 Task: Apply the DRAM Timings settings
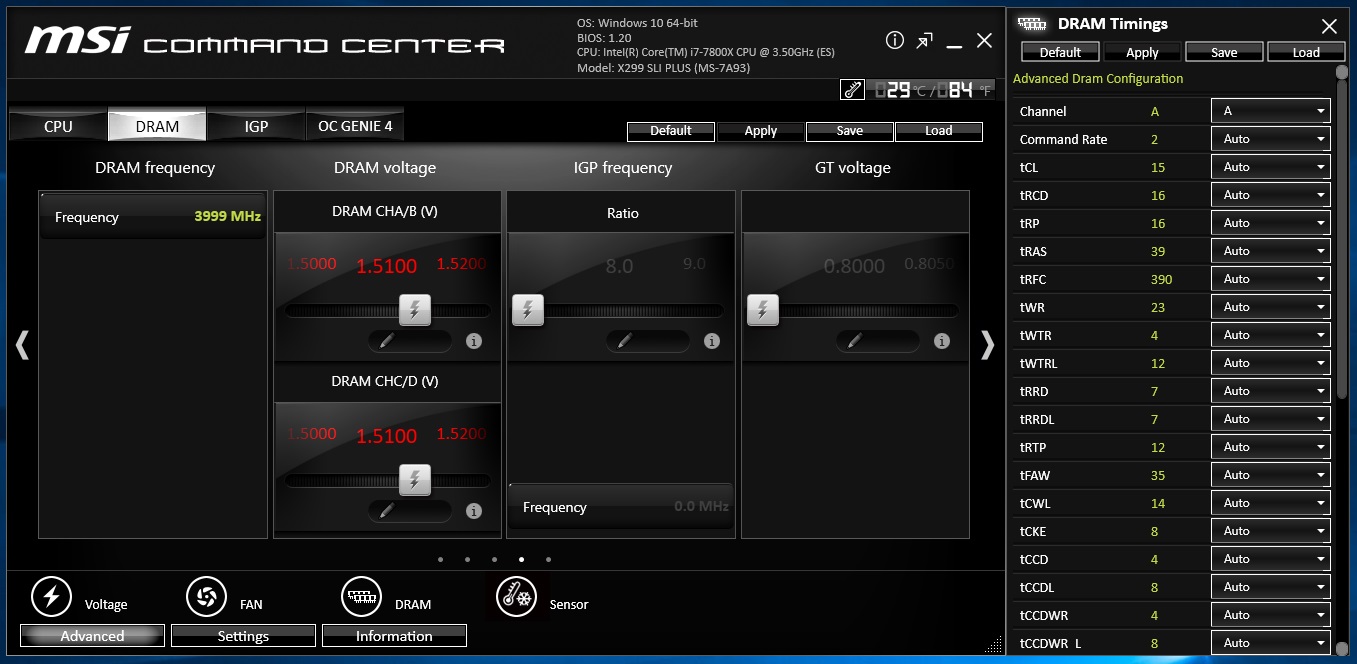click(x=1142, y=51)
